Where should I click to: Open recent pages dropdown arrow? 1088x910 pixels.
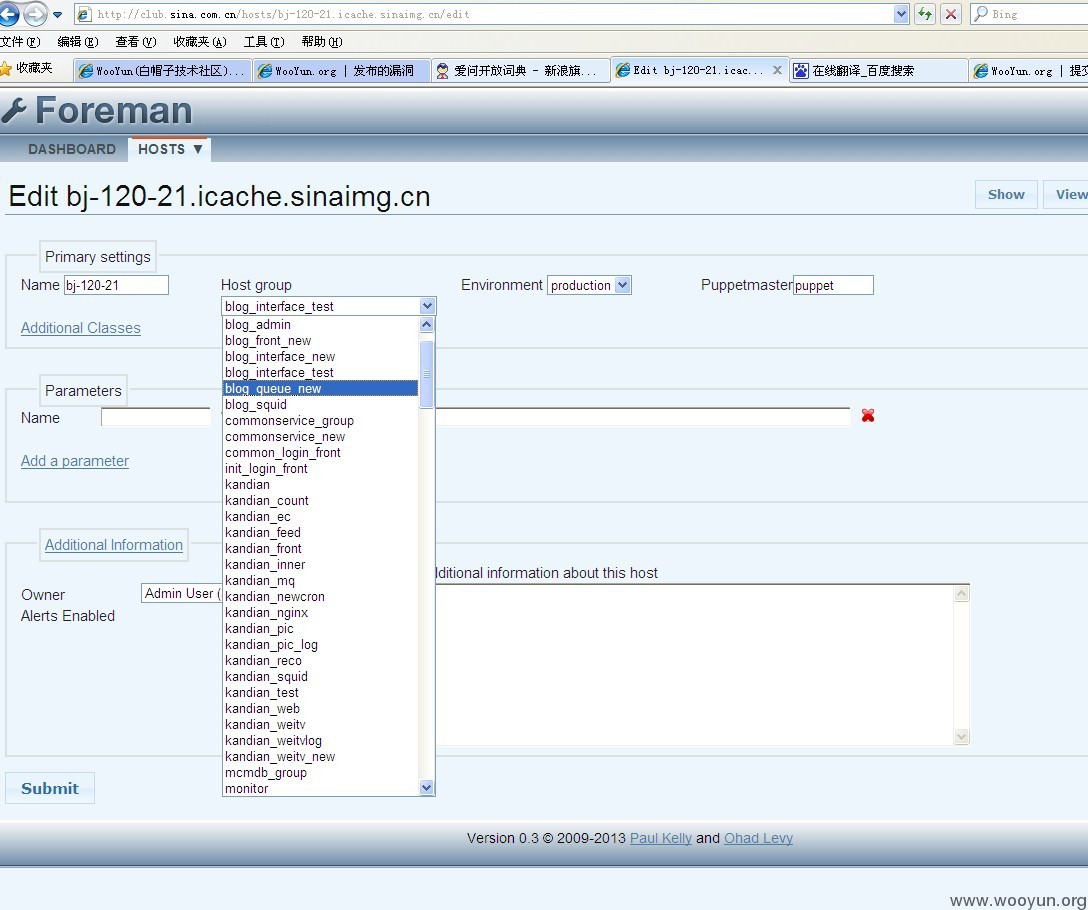click(58, 14)
